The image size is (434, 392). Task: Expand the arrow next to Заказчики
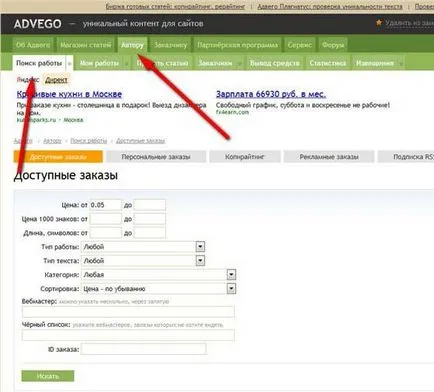tap(240, 63)
